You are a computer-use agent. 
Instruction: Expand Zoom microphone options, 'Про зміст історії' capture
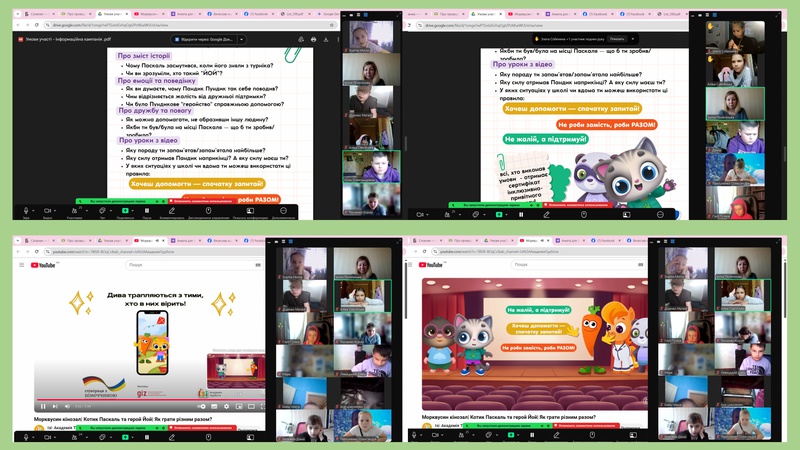click(x=33, y=210)
